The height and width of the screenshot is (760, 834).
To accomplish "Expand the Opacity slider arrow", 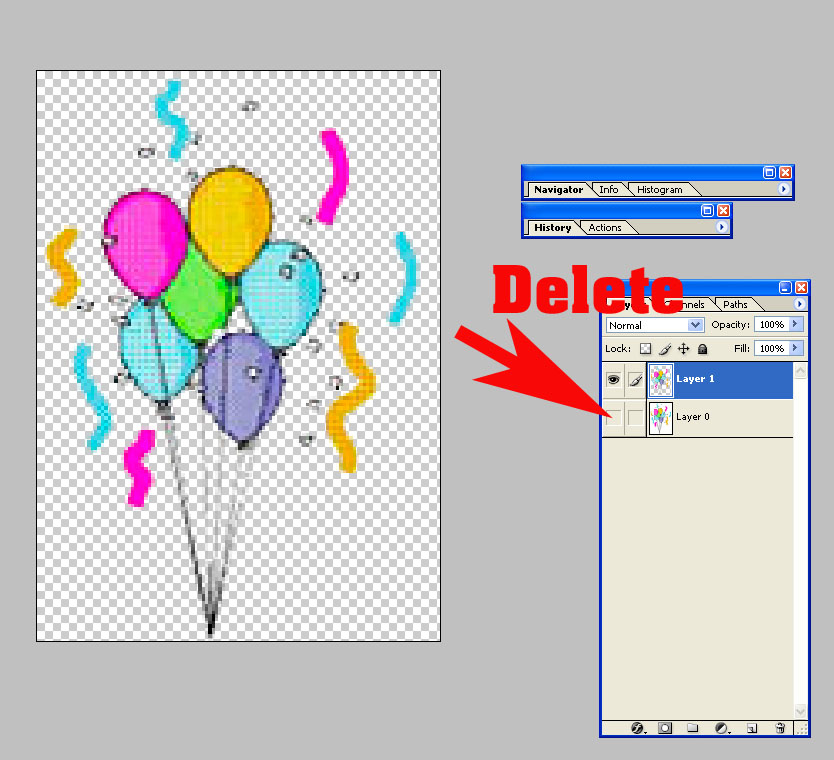I will click(795, 325).
